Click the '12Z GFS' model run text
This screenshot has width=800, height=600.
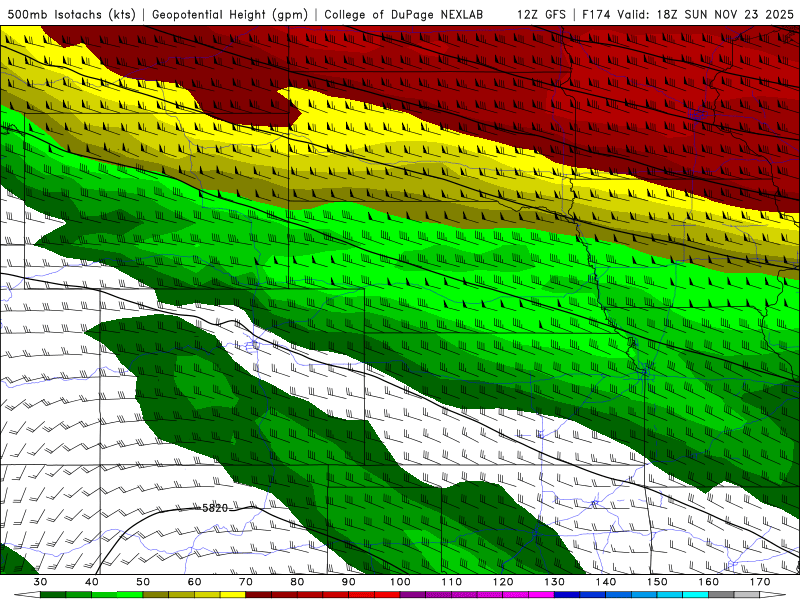point(541,15)
